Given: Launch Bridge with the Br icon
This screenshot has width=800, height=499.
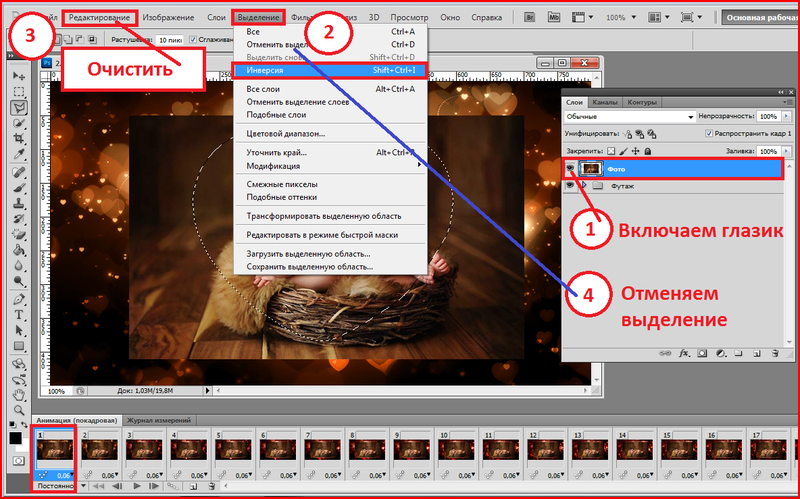Looking at the screenshot, I should pyautogui.click(x=530, y=17).
